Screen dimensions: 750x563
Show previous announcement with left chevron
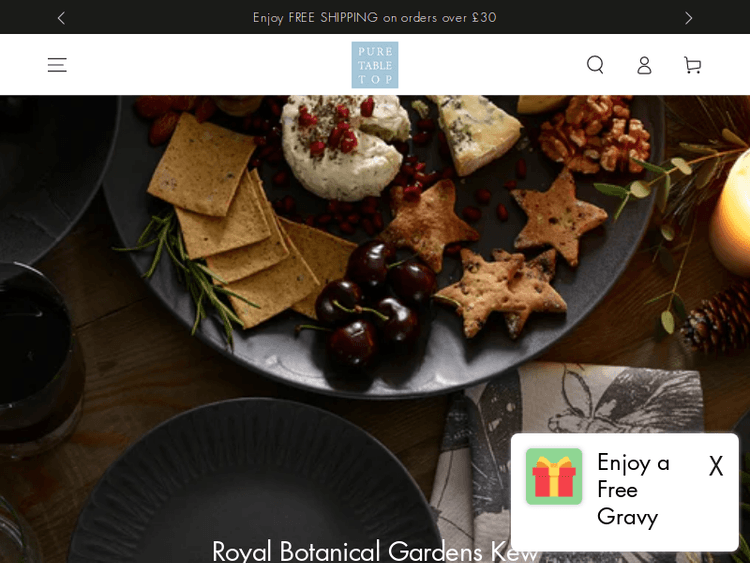(61, 18)
